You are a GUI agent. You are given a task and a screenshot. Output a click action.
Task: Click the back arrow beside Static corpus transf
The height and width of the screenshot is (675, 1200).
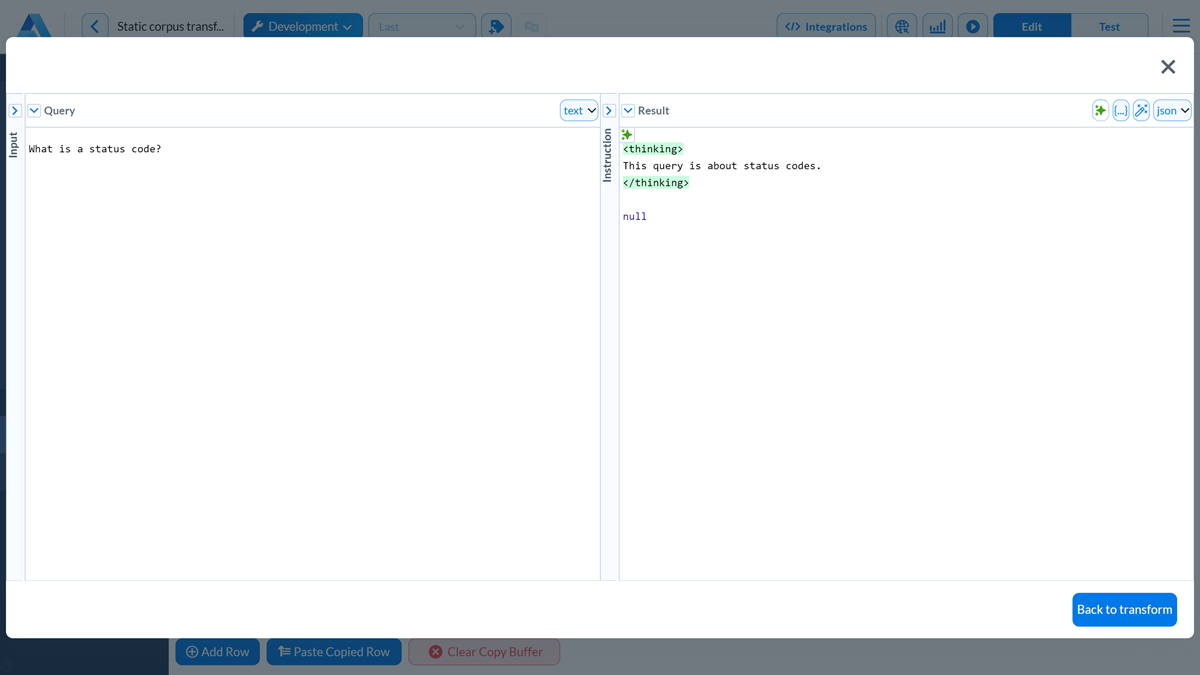click(x=94, y=25)
